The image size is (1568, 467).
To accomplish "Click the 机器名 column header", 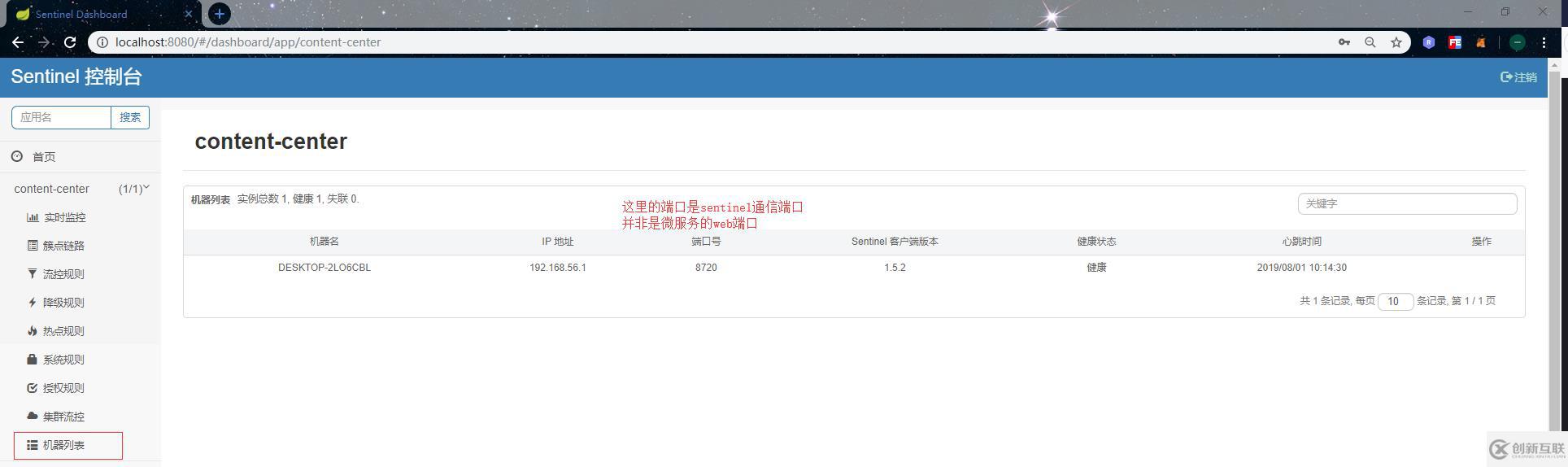I will click(324, 242).
